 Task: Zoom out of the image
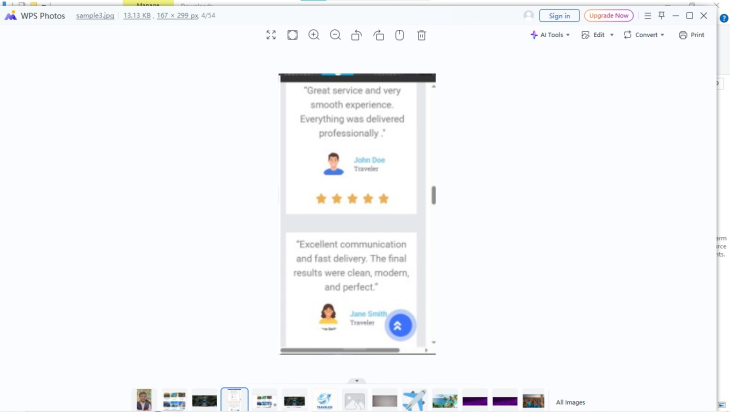pos(335,35)
